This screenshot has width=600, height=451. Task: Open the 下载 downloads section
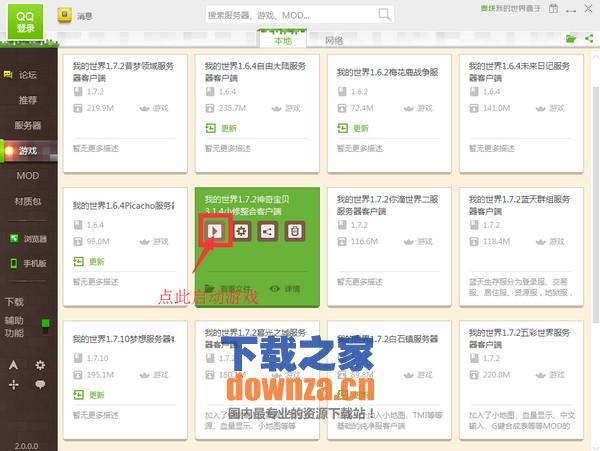tap(15, 302)
